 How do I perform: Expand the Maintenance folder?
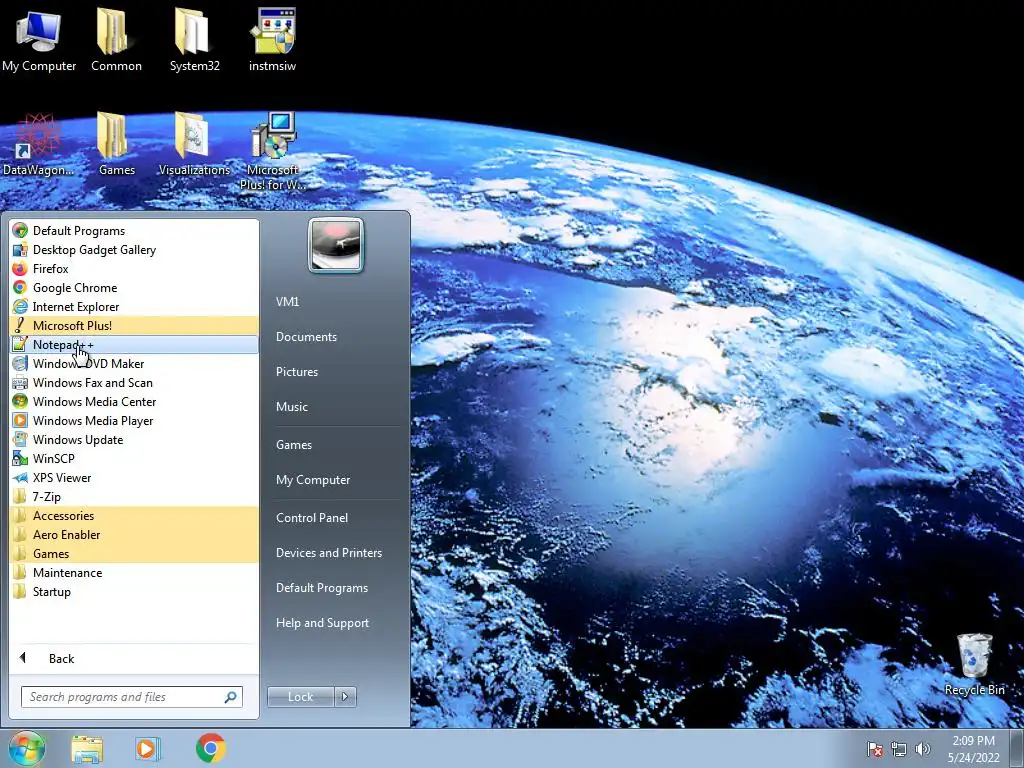135,573
